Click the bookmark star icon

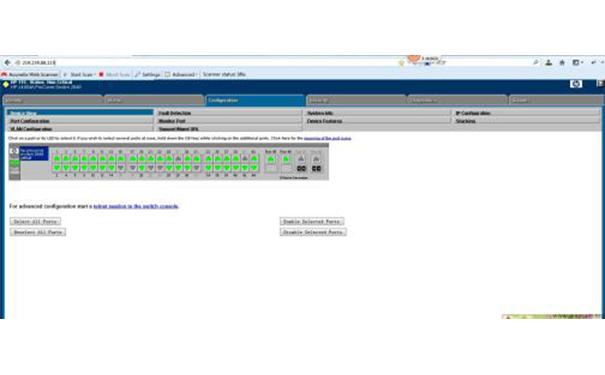click(401, 63)
